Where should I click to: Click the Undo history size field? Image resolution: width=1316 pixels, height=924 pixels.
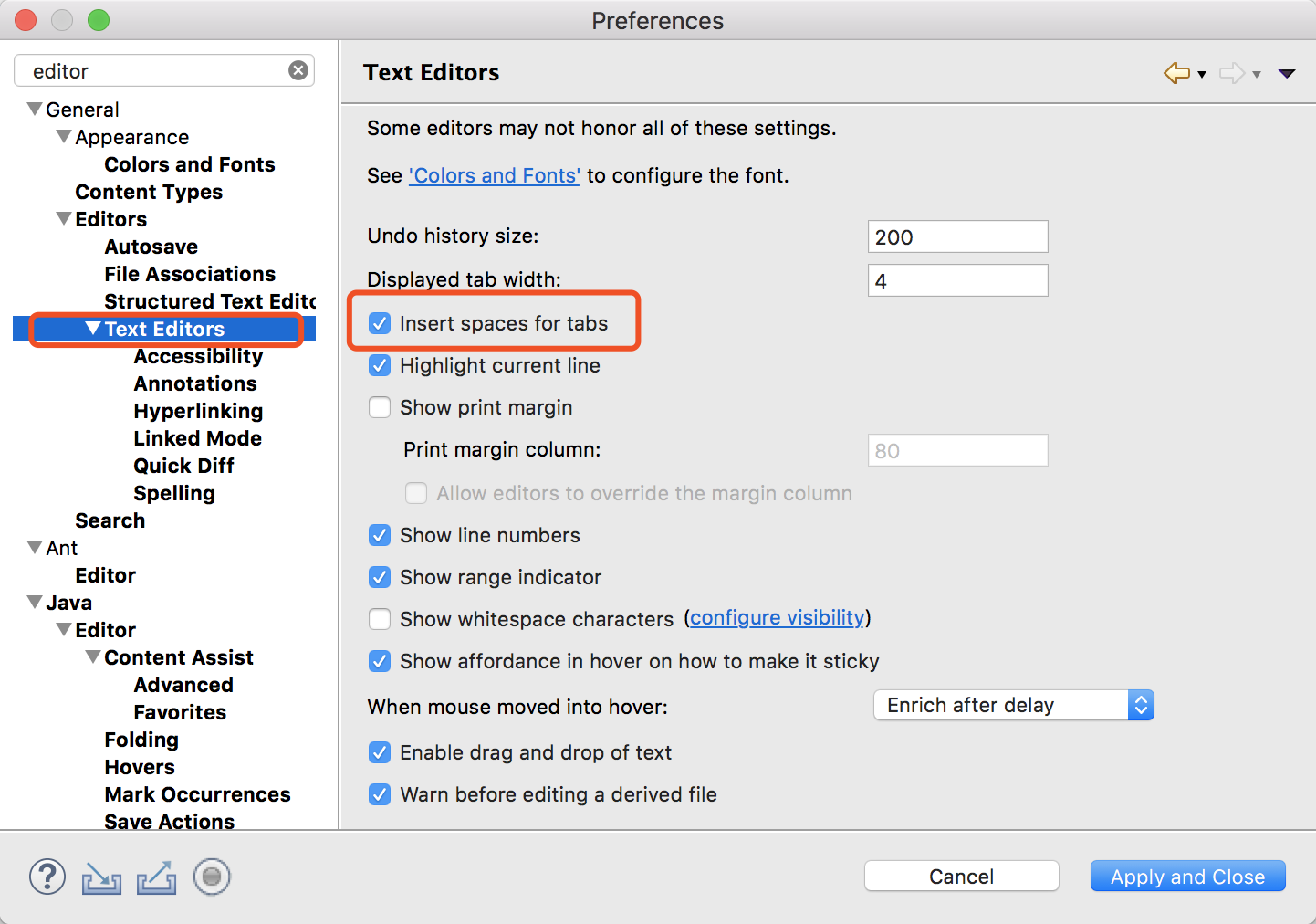[x=956, y=237]
